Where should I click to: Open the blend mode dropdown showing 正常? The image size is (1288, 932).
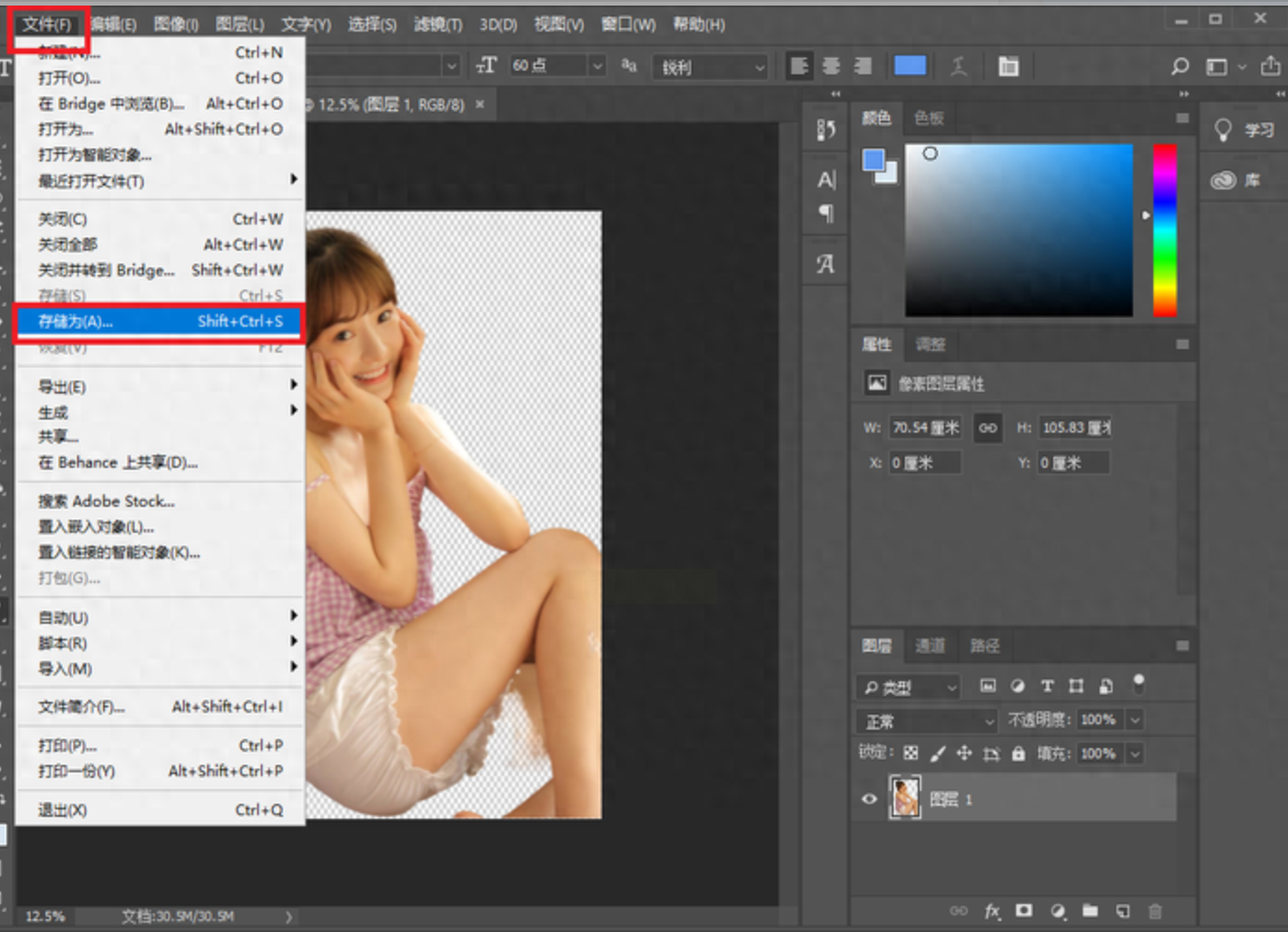click(926, 720)
